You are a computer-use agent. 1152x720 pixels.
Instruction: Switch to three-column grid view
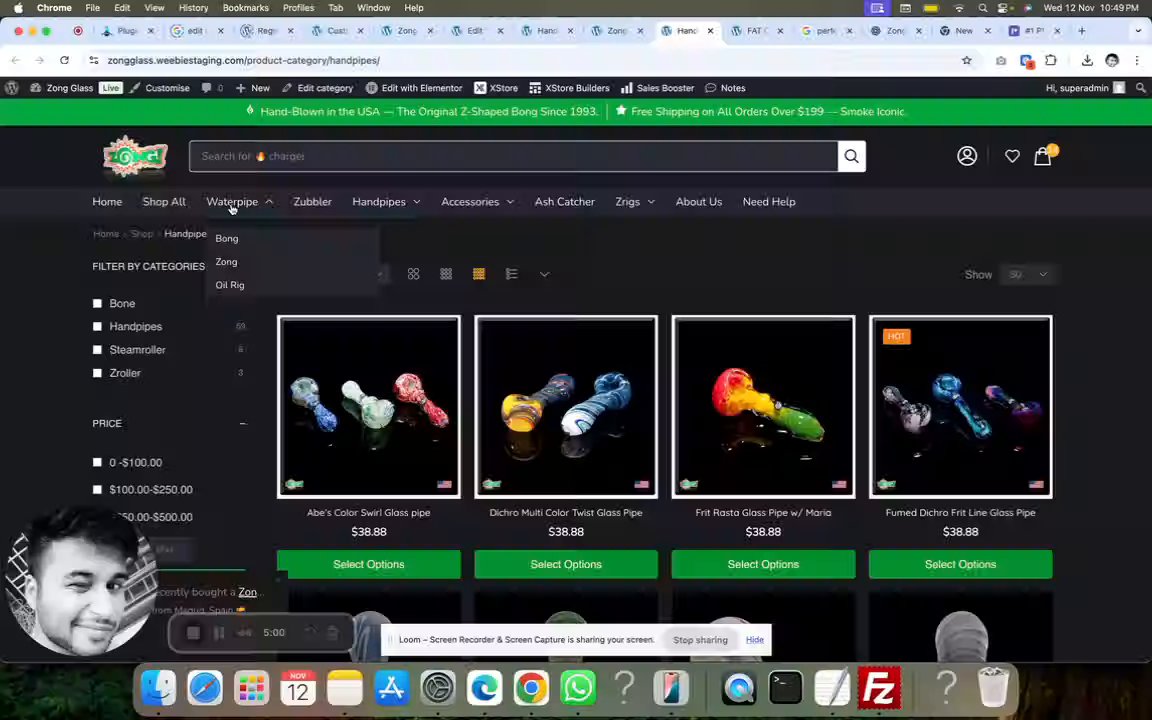click(x=446, y=274)
